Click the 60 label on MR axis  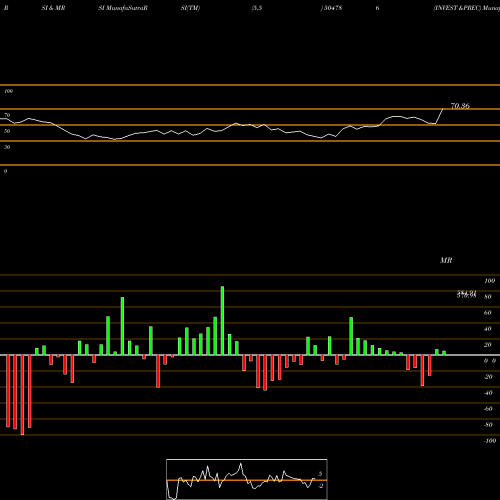488,313
